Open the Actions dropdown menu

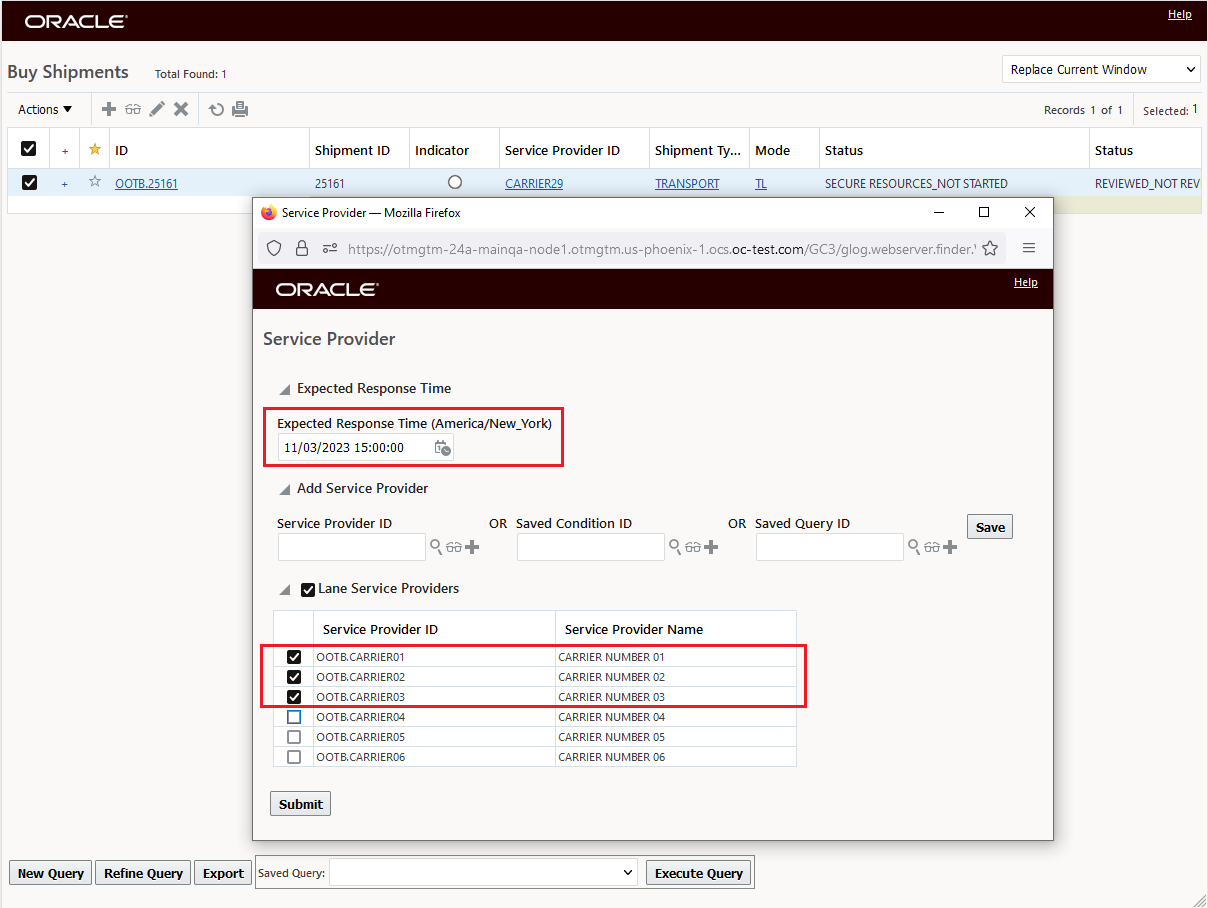coord(45,109)
